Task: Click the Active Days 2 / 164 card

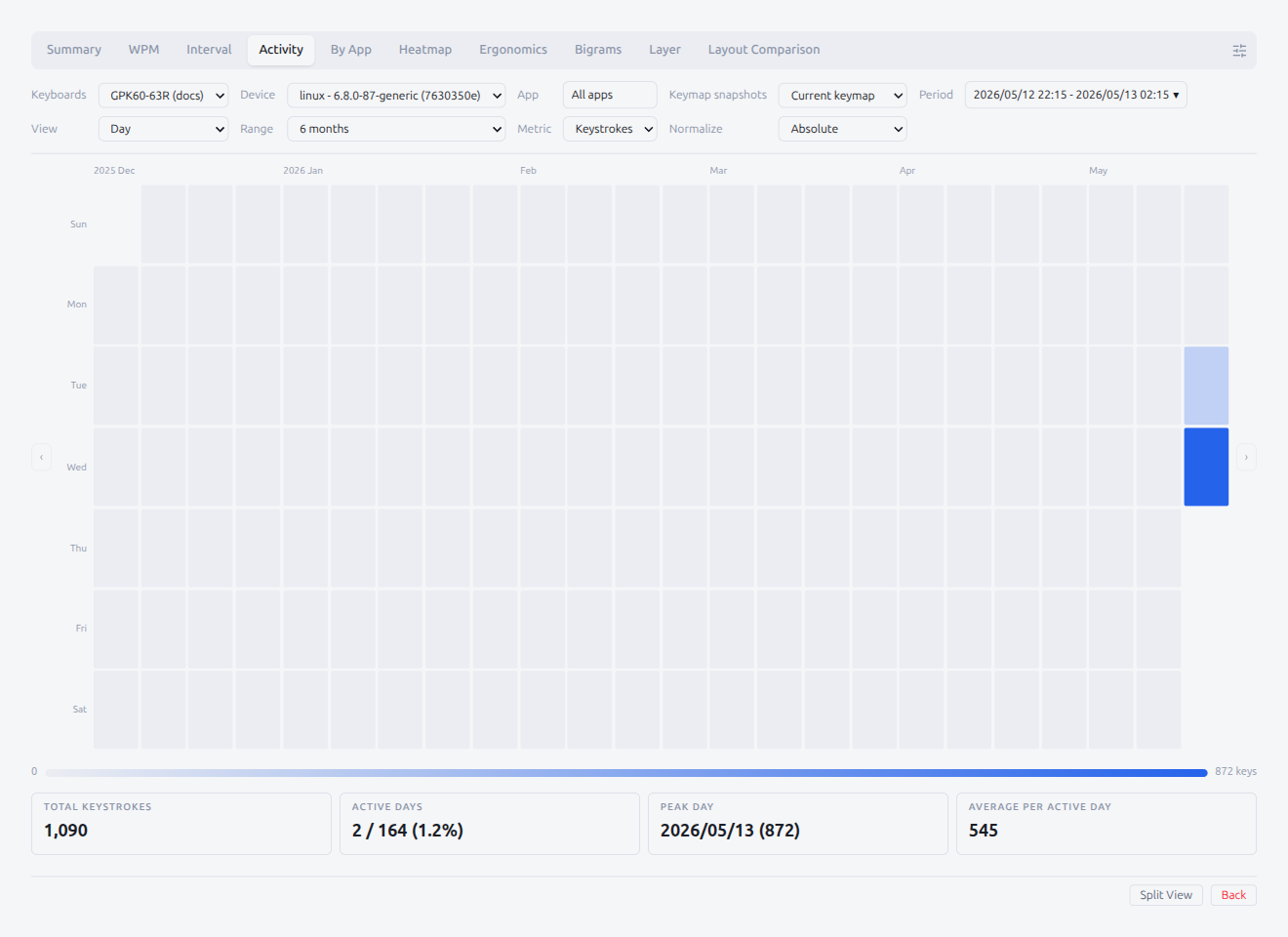Action: pos(490,824)
